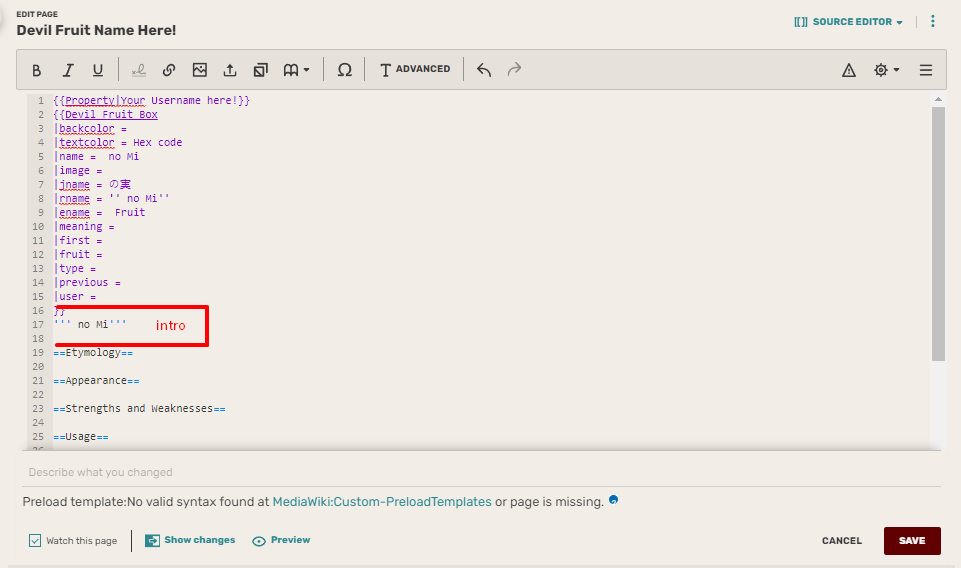This screenshot has height=568, width=961.
Task: Place cursor on the previous = line
Action: coord(87,282)
